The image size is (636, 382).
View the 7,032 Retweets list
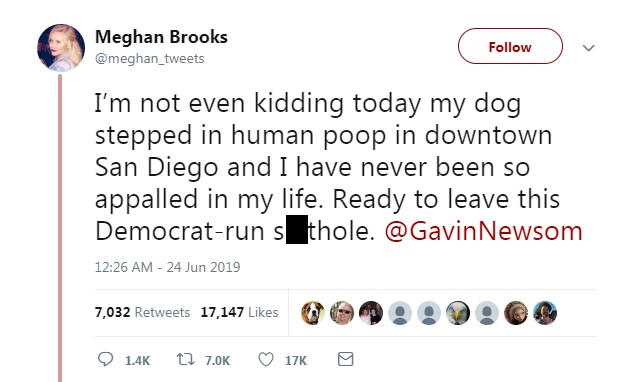point(142,312)
